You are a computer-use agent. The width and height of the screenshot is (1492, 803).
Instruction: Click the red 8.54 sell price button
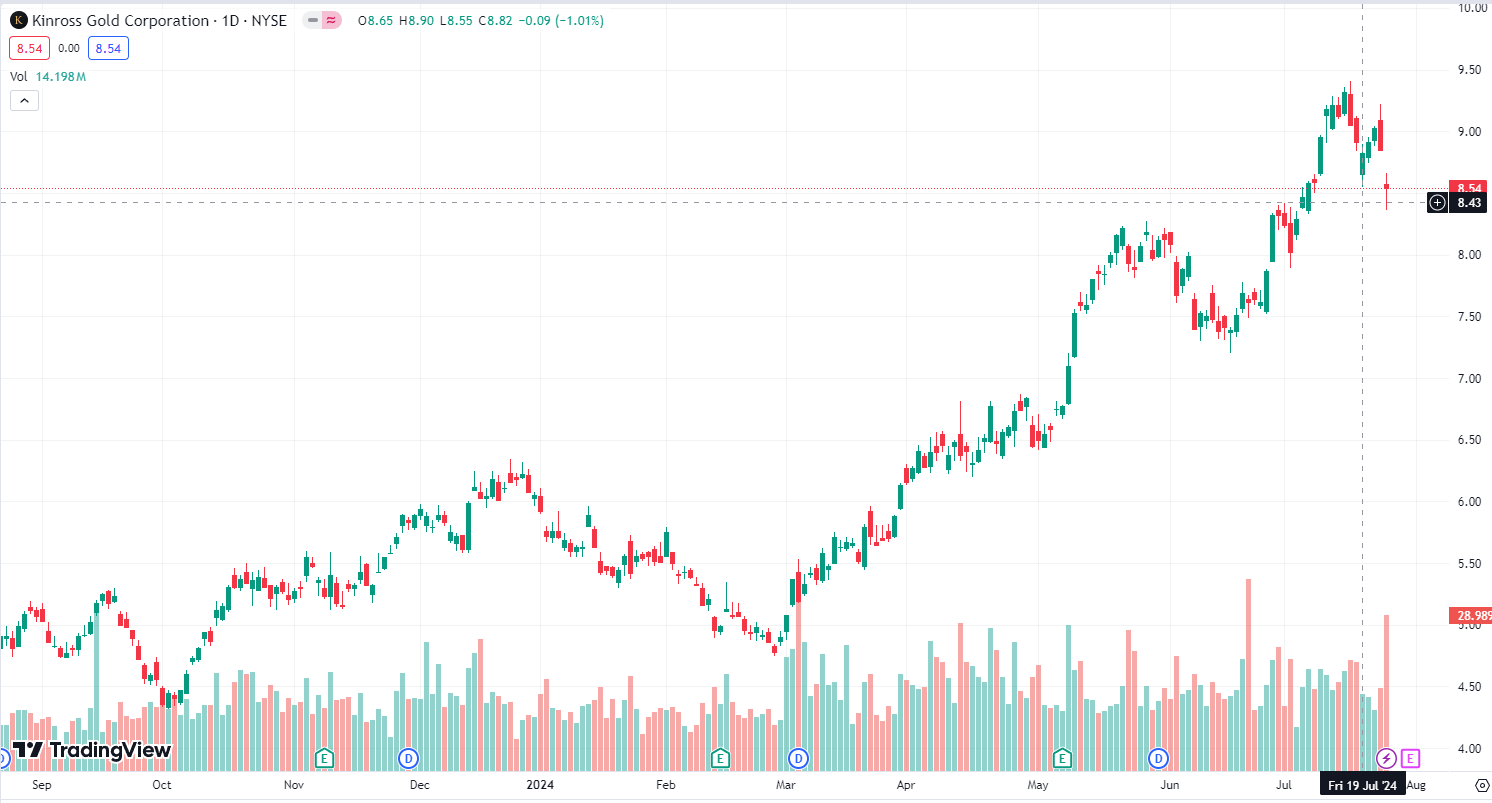pos(27,47)
